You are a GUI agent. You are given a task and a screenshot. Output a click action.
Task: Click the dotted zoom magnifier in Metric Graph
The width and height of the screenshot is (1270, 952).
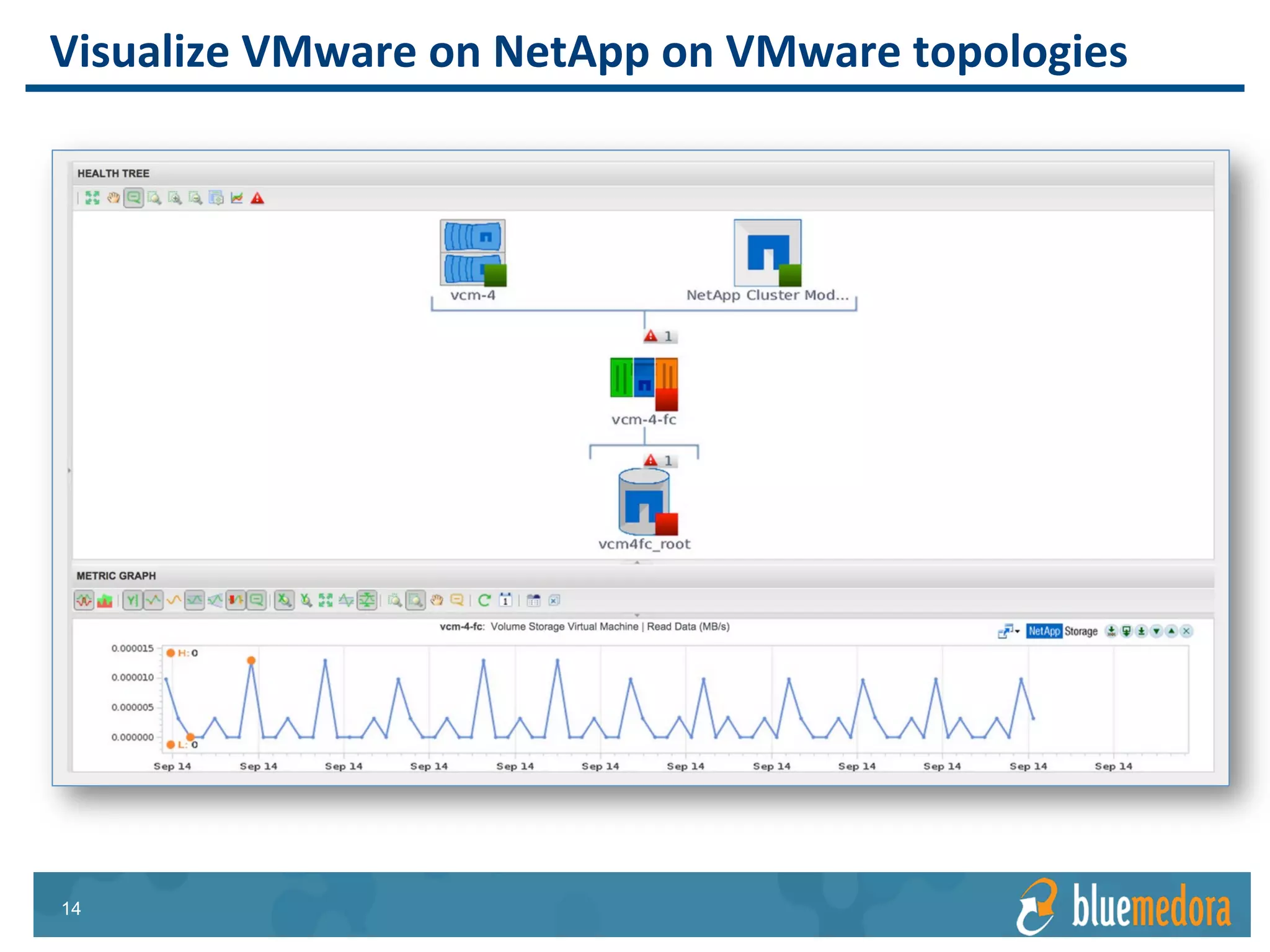395,600
